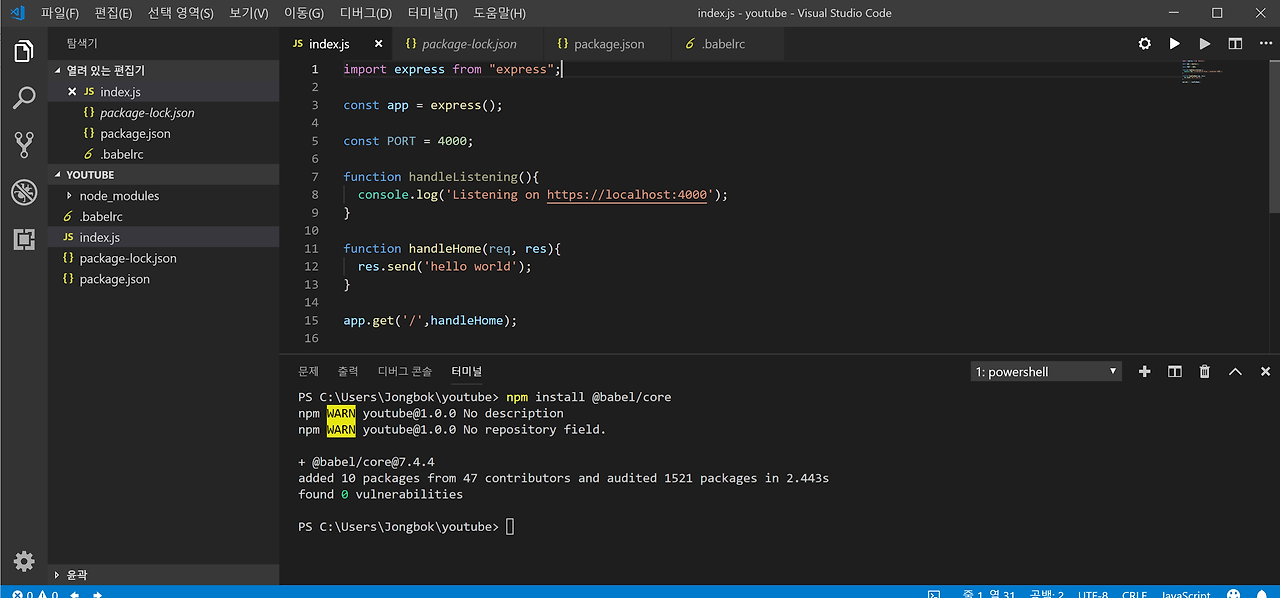1280x598 pixels.
Task: Open the 터미널(T) menu
Action: [432, 13]
